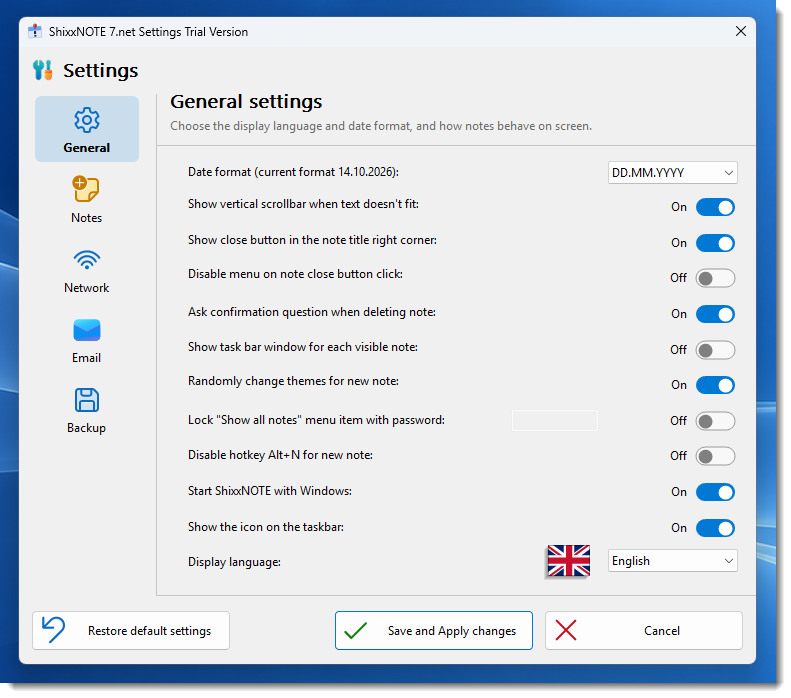This screenshot has height=698, width=791.
Task: Click the UK flag language image
Action: pos(569,560)
